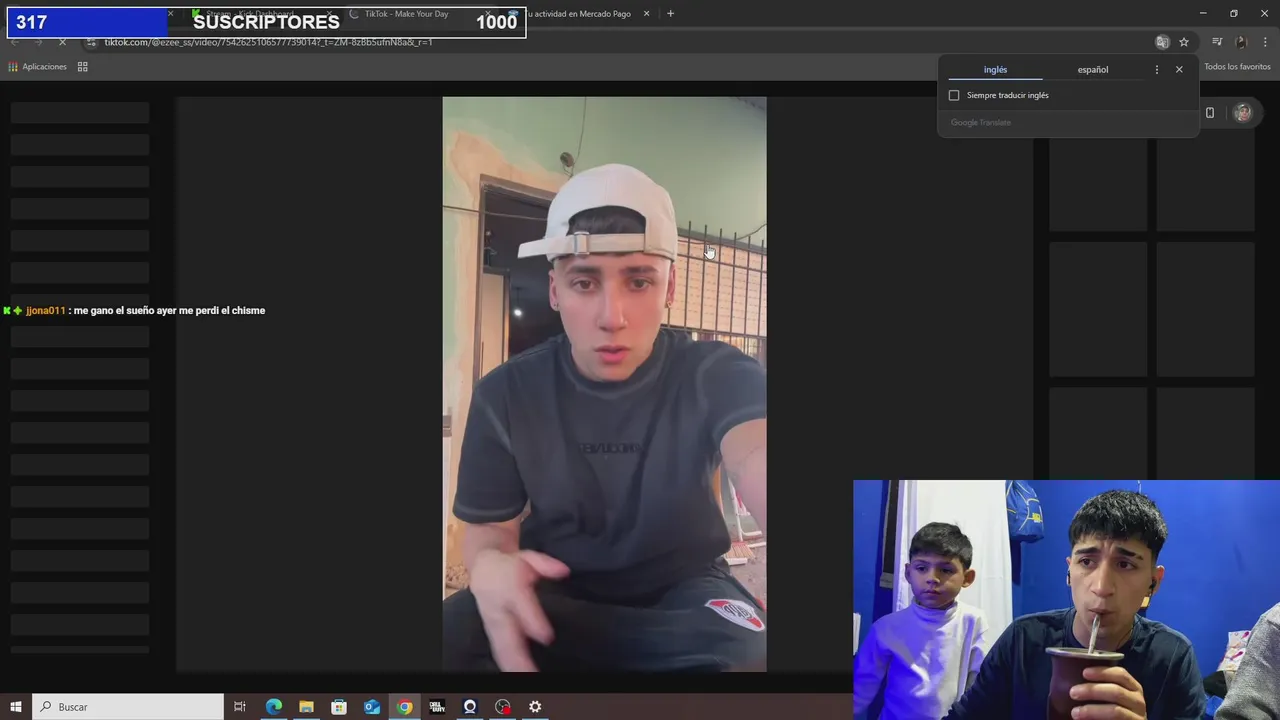Image resolution: width=1280 pixels, height=720 pixels.
Task: Click the jjona011 chat message
Action: pos(134,311)
